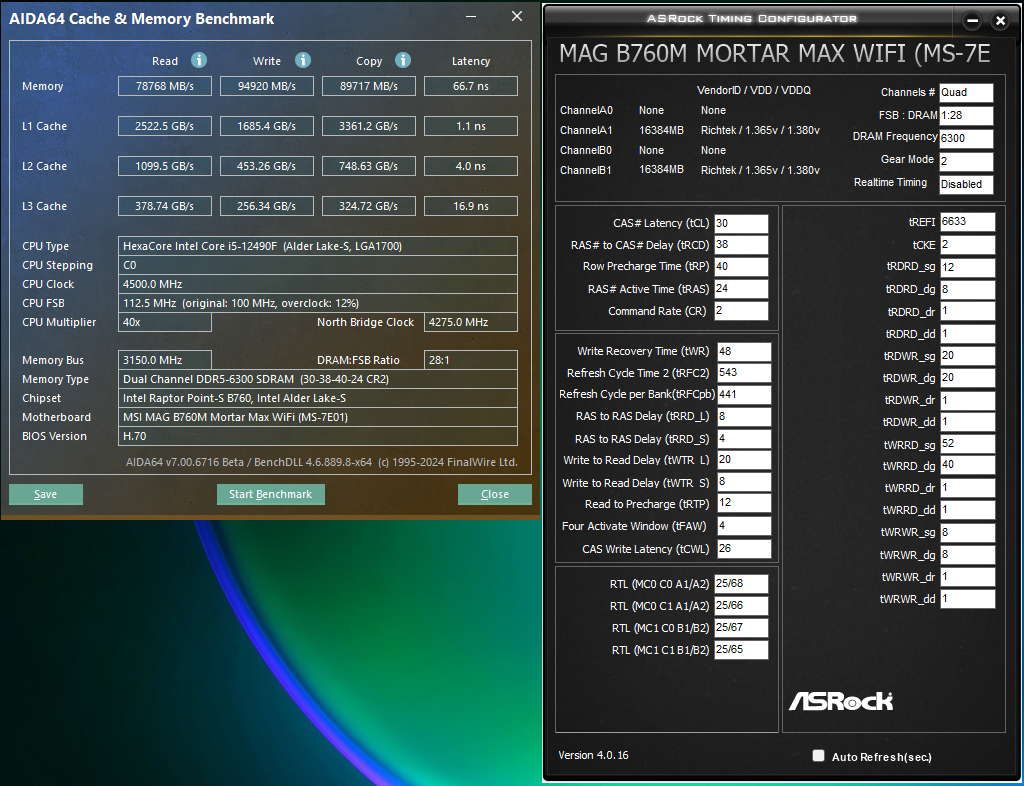Click the RTL (MC0 C1 A1/A2) field

point(741,606)
